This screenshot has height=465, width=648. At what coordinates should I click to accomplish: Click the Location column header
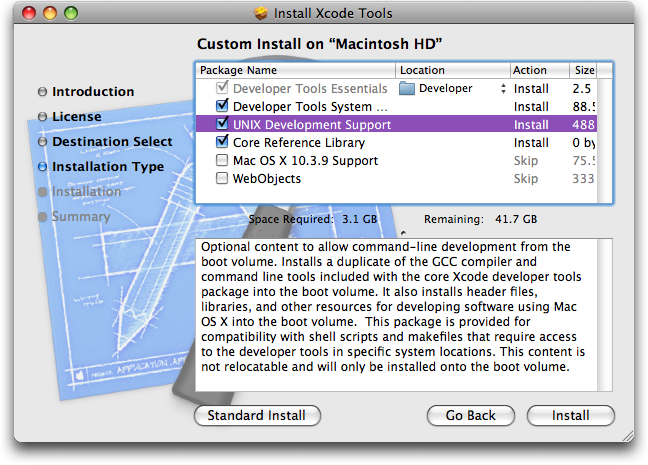(453, 70)
